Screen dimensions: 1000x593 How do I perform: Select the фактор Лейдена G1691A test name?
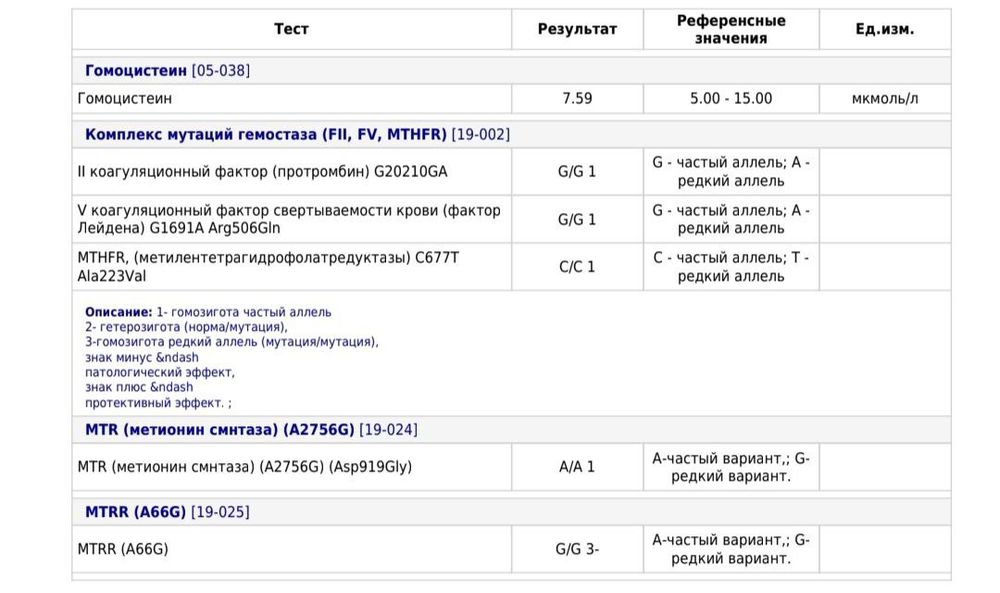point(289,219)
